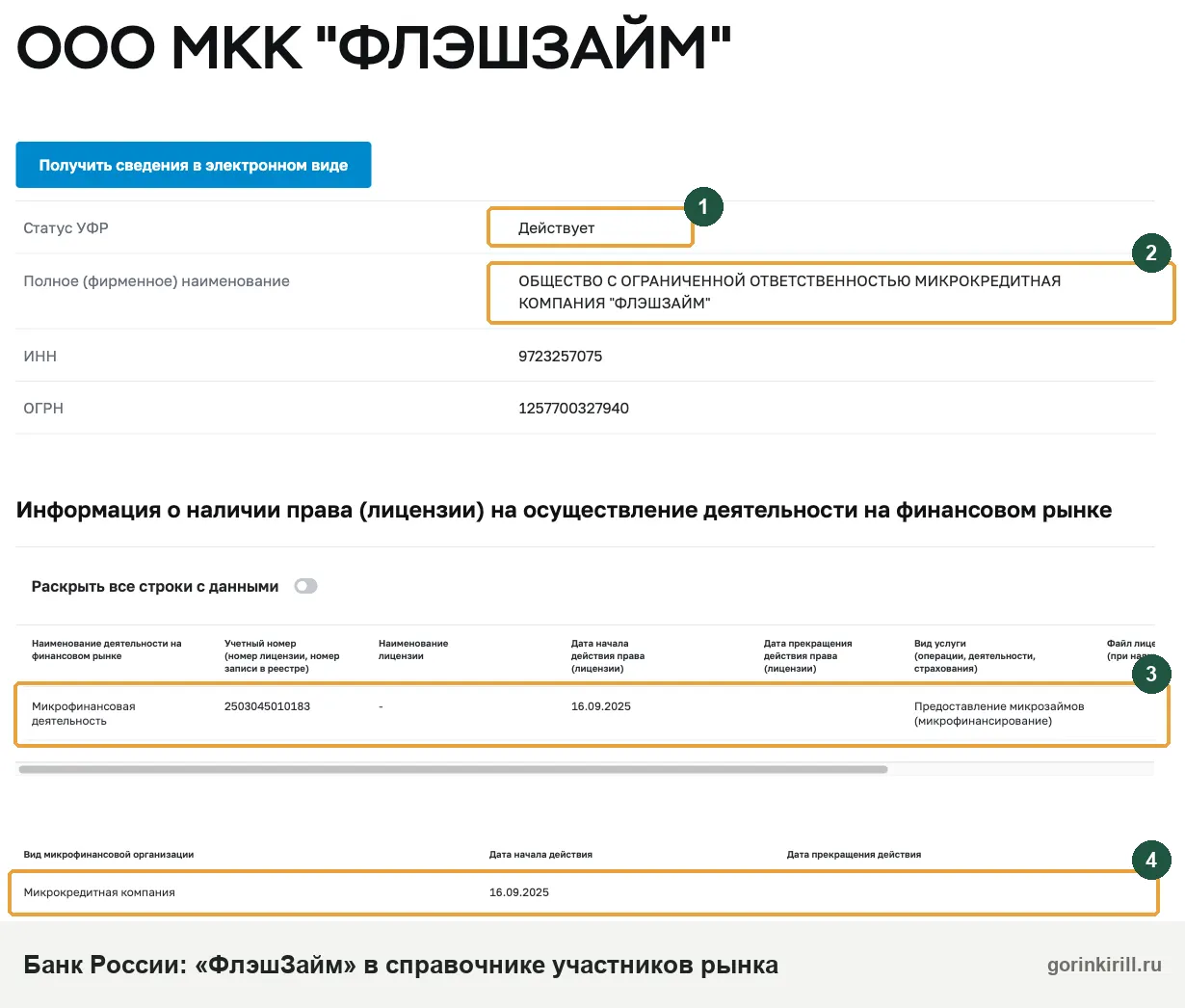Image resolution: width=1185 pixels, height=1008 pixels.
Task: Click 'Дата прекращения действия права' column header
Action: click(x=807, y=655)
